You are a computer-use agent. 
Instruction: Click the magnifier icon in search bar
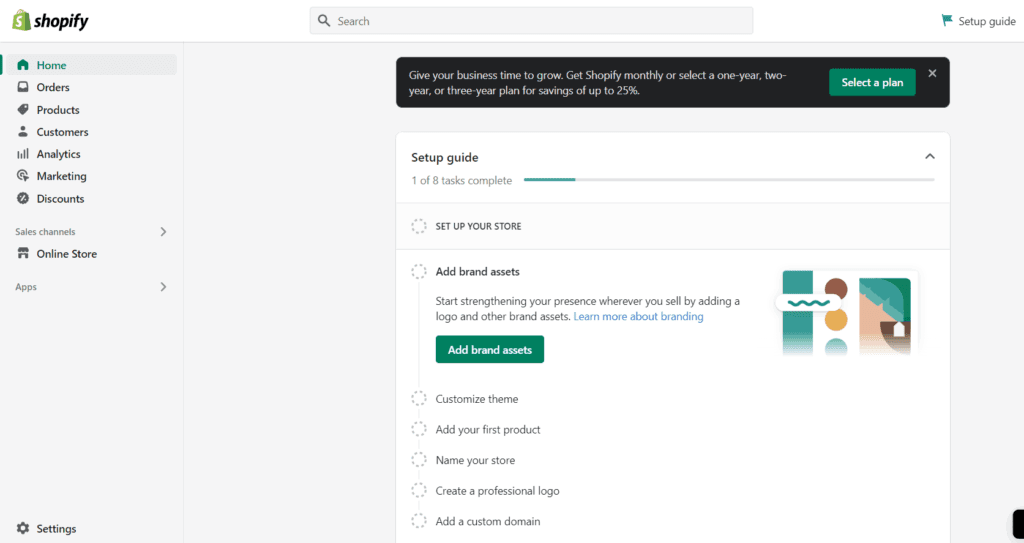pyautogui.click(x=324, y=21)
